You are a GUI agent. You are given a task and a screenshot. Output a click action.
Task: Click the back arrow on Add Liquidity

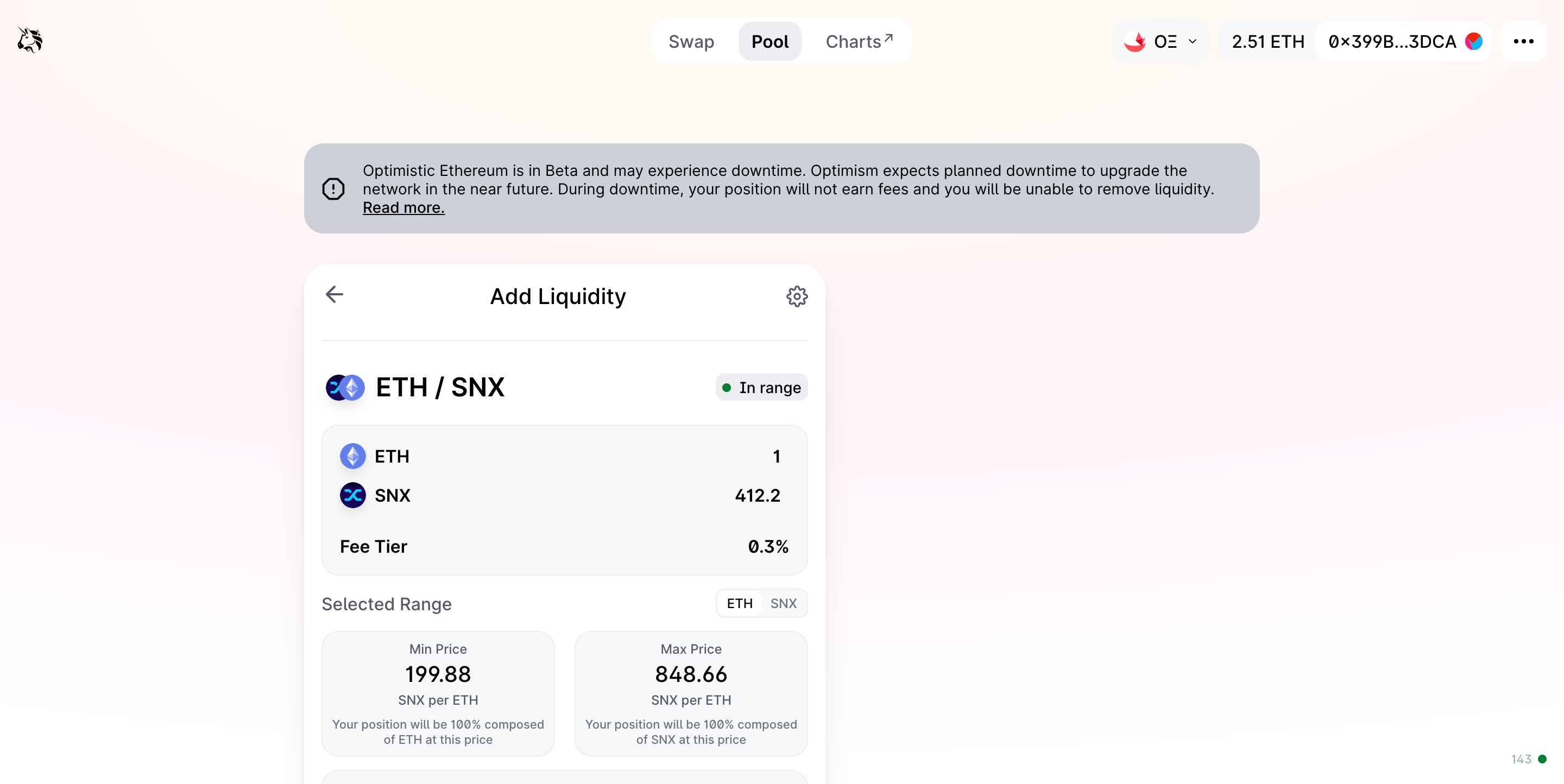(334, 294)
